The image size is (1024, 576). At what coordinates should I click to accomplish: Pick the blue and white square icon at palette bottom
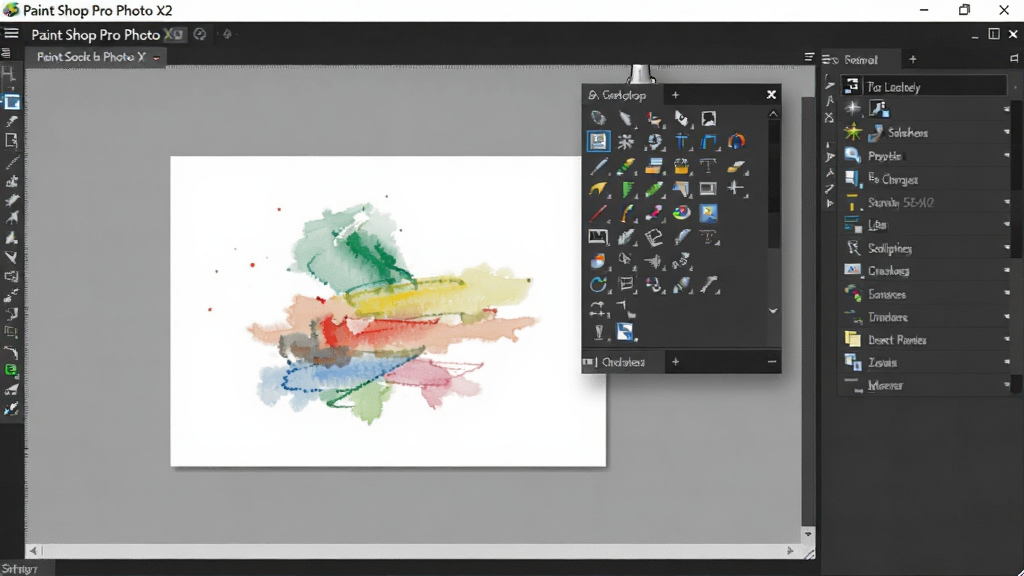click(x=625, y=332)
